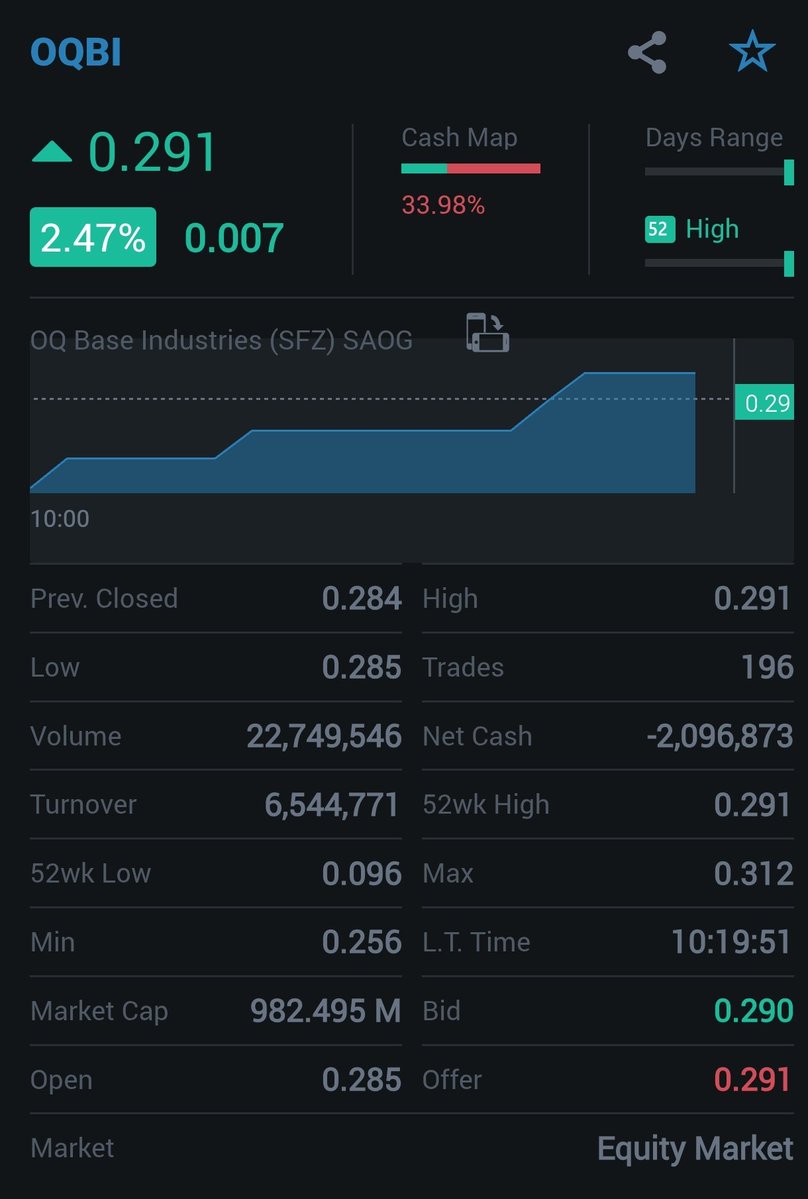The image size is (808, 1199).
Task: Tap the green up-arrow price indicator
Action: coord(52,152)
